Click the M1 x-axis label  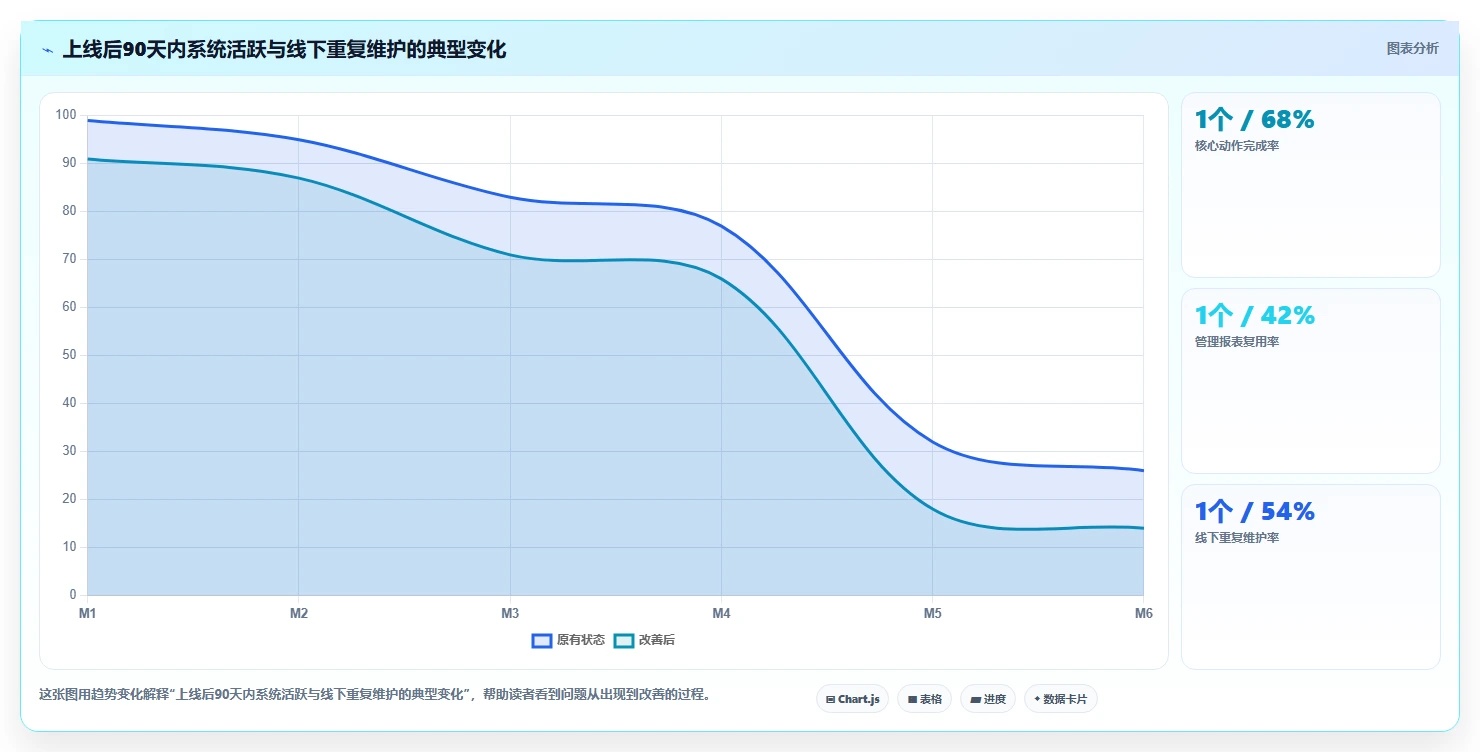pos(87,613)
